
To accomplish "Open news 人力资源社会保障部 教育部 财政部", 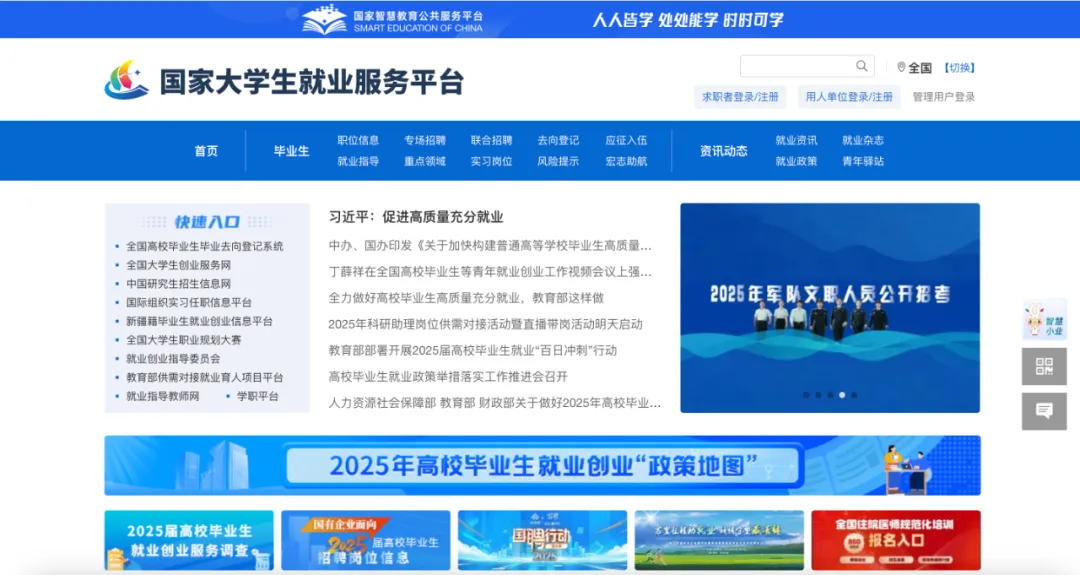I will [495, 402].
